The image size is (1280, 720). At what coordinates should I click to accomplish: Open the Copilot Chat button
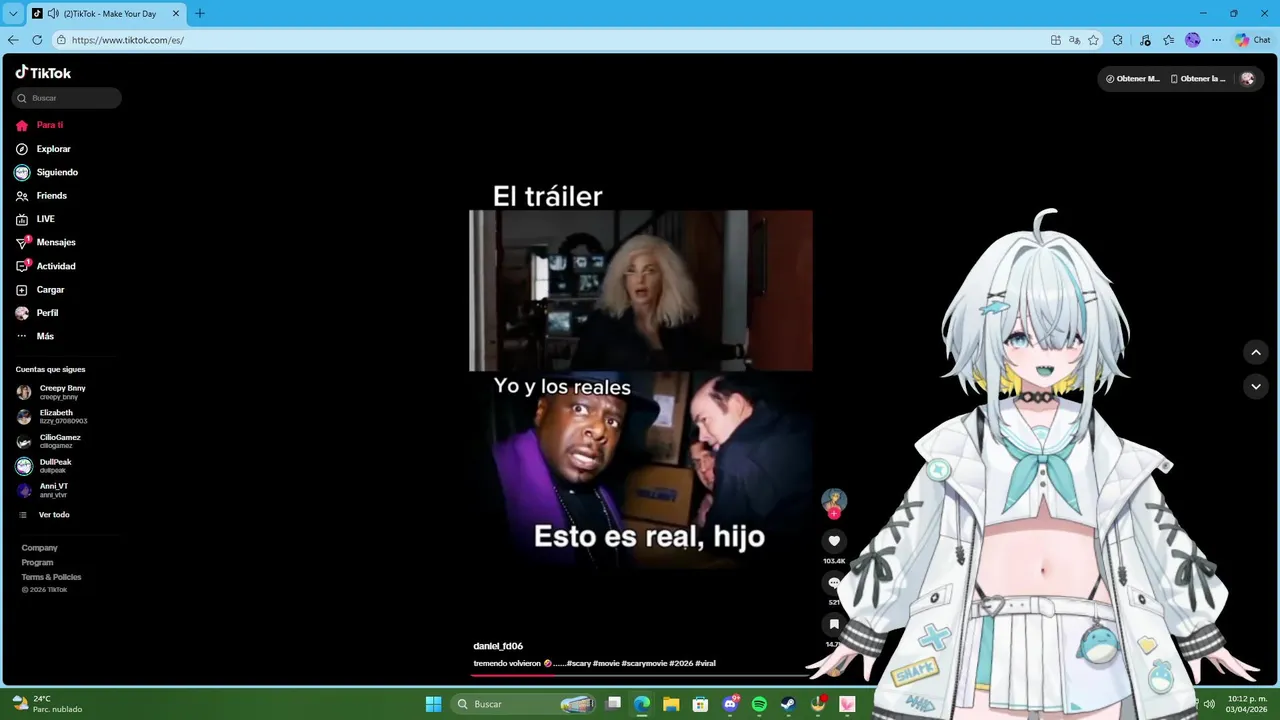1253,40
